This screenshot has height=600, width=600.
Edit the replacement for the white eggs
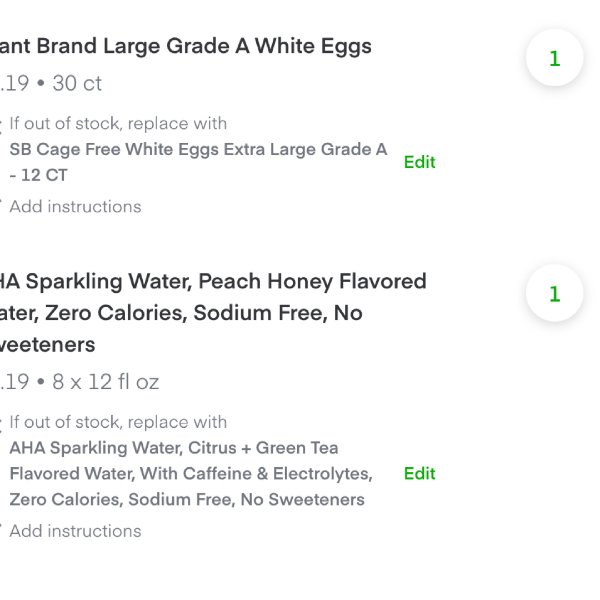coord(419,162)
